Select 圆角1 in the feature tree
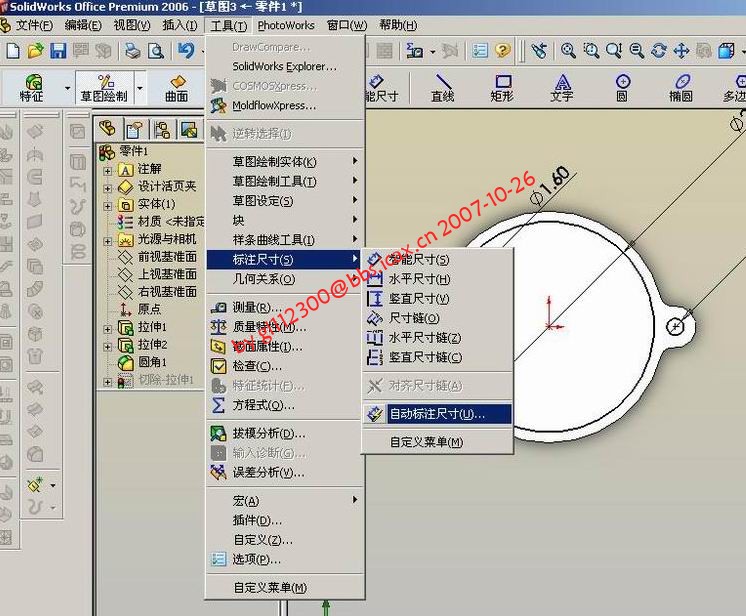Image resolution: width=746 pixels, height=616 pixels. [143, 362]
